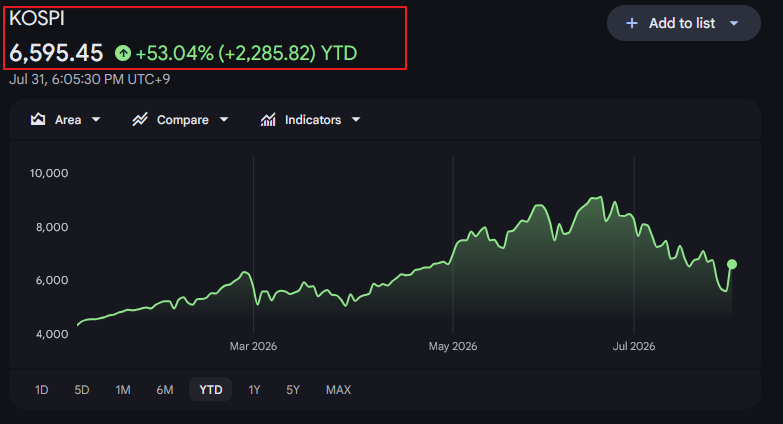Choose the 1M time range
Image resolution: width=783 pixels, height=424 pixels.
click(123, 390)
